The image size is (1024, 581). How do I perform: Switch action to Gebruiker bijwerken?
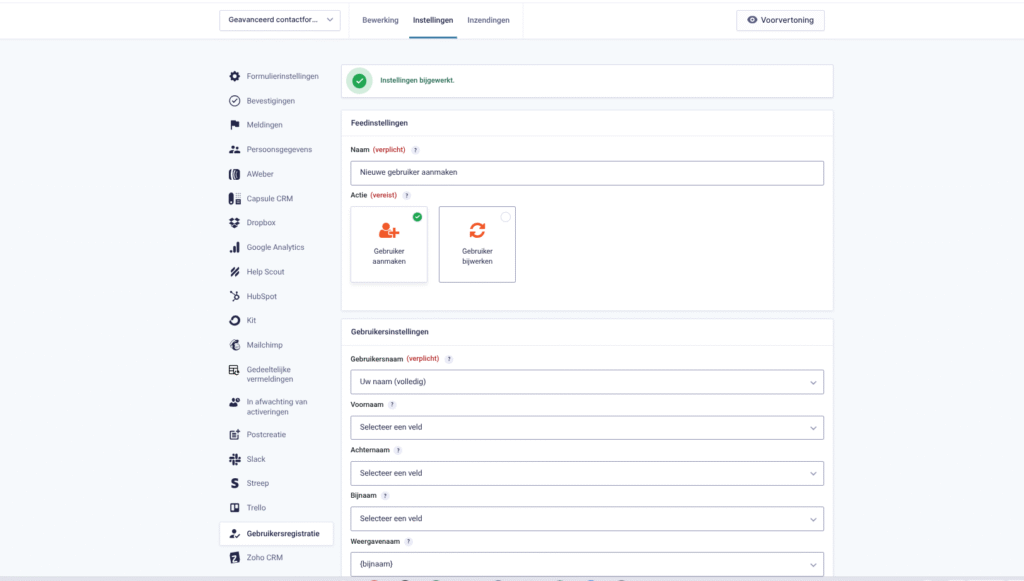[477, 243]
